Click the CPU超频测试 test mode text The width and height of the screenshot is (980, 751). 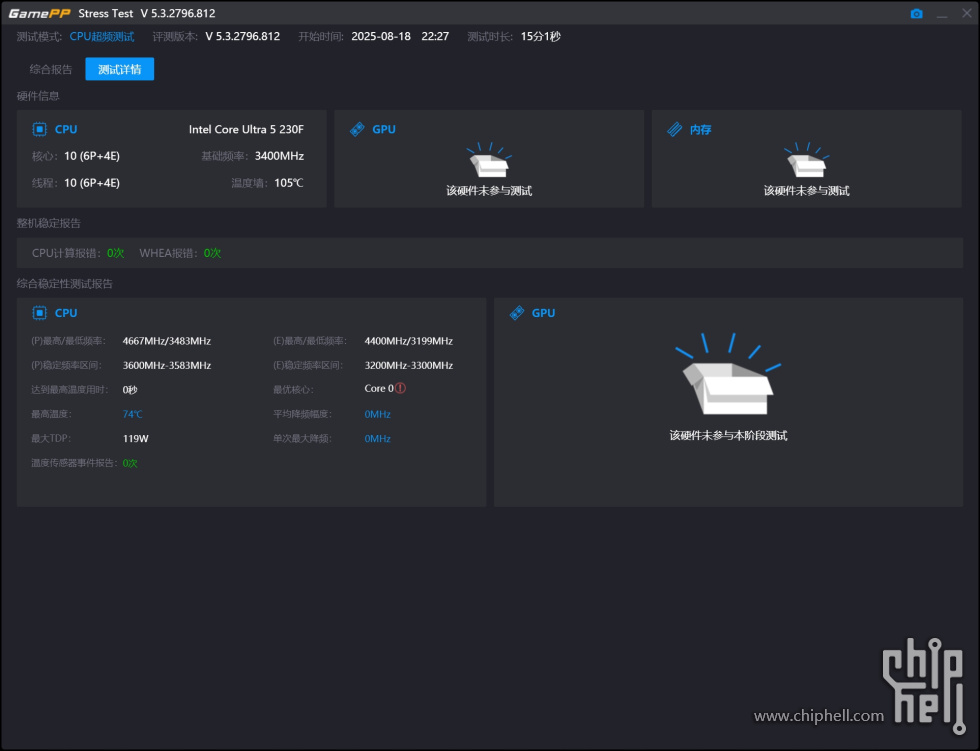point(102,36)
